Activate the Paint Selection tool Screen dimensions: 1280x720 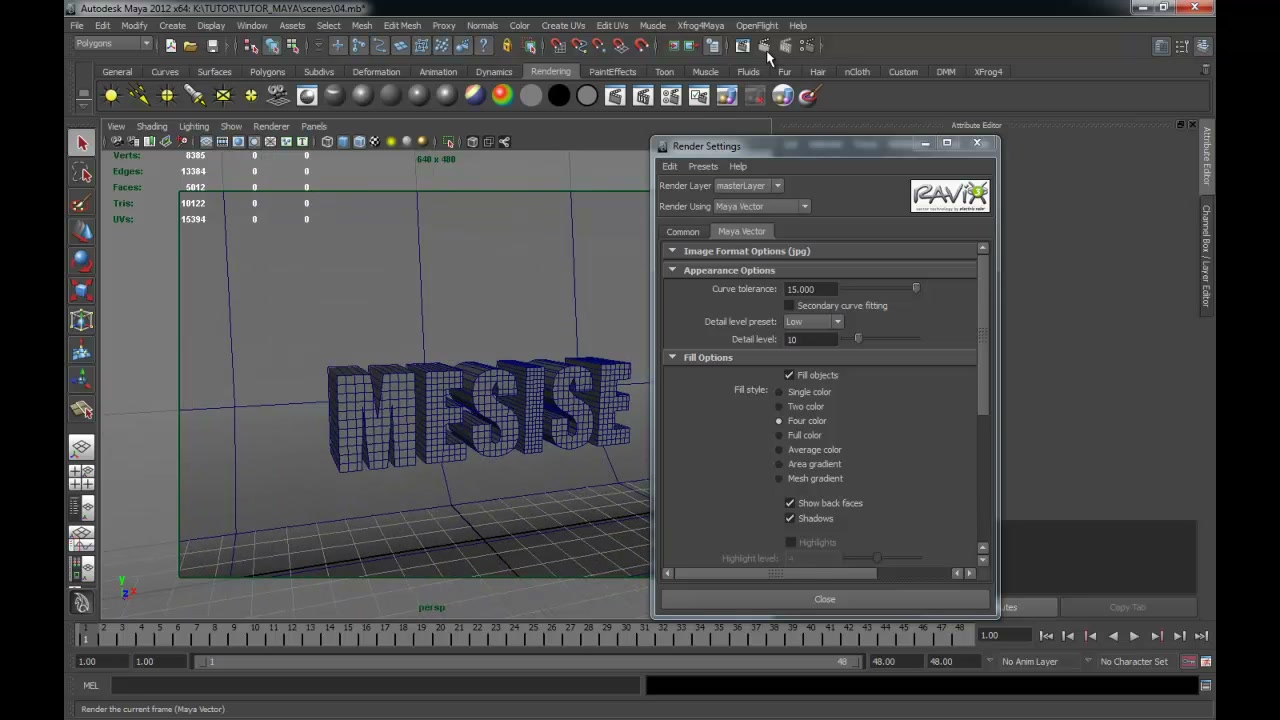point(82,203)
